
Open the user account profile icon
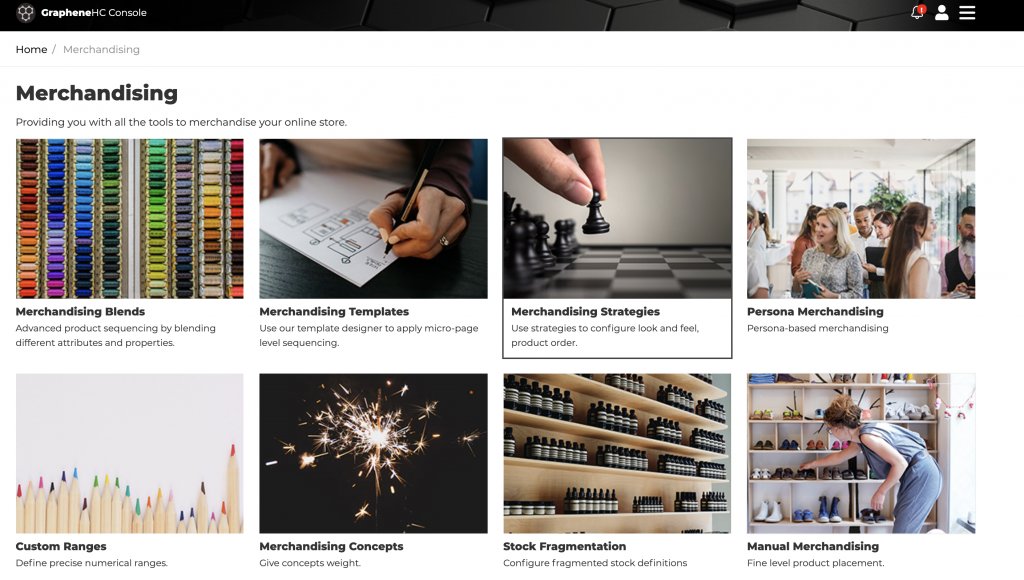[x=942, y=12]
